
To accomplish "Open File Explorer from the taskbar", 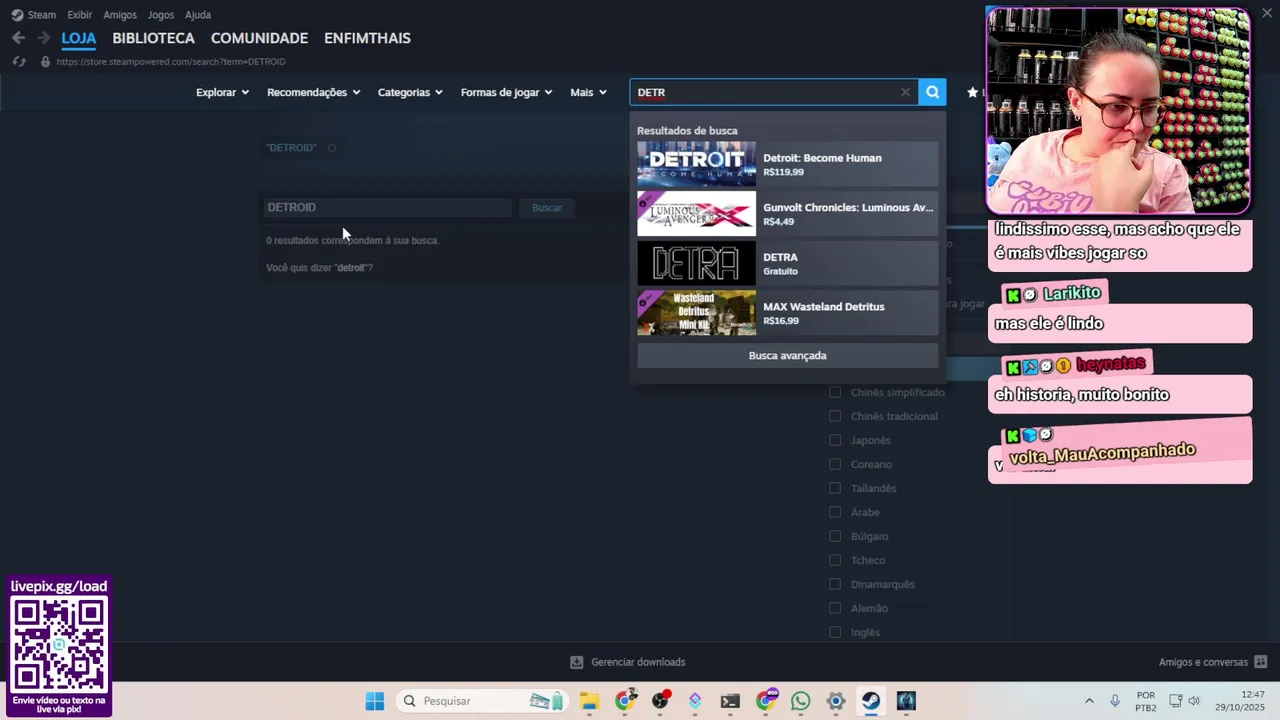I will click(589, 701).
